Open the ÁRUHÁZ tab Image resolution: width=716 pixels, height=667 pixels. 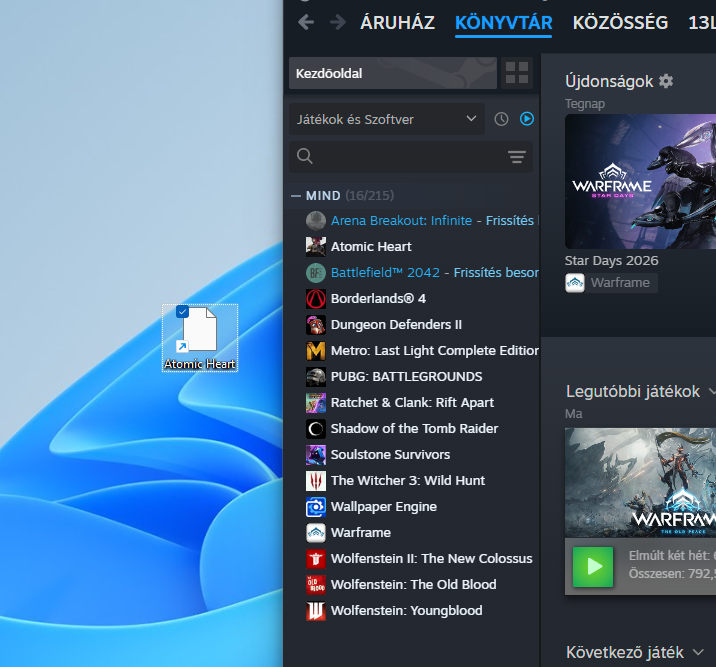[397, 22]
